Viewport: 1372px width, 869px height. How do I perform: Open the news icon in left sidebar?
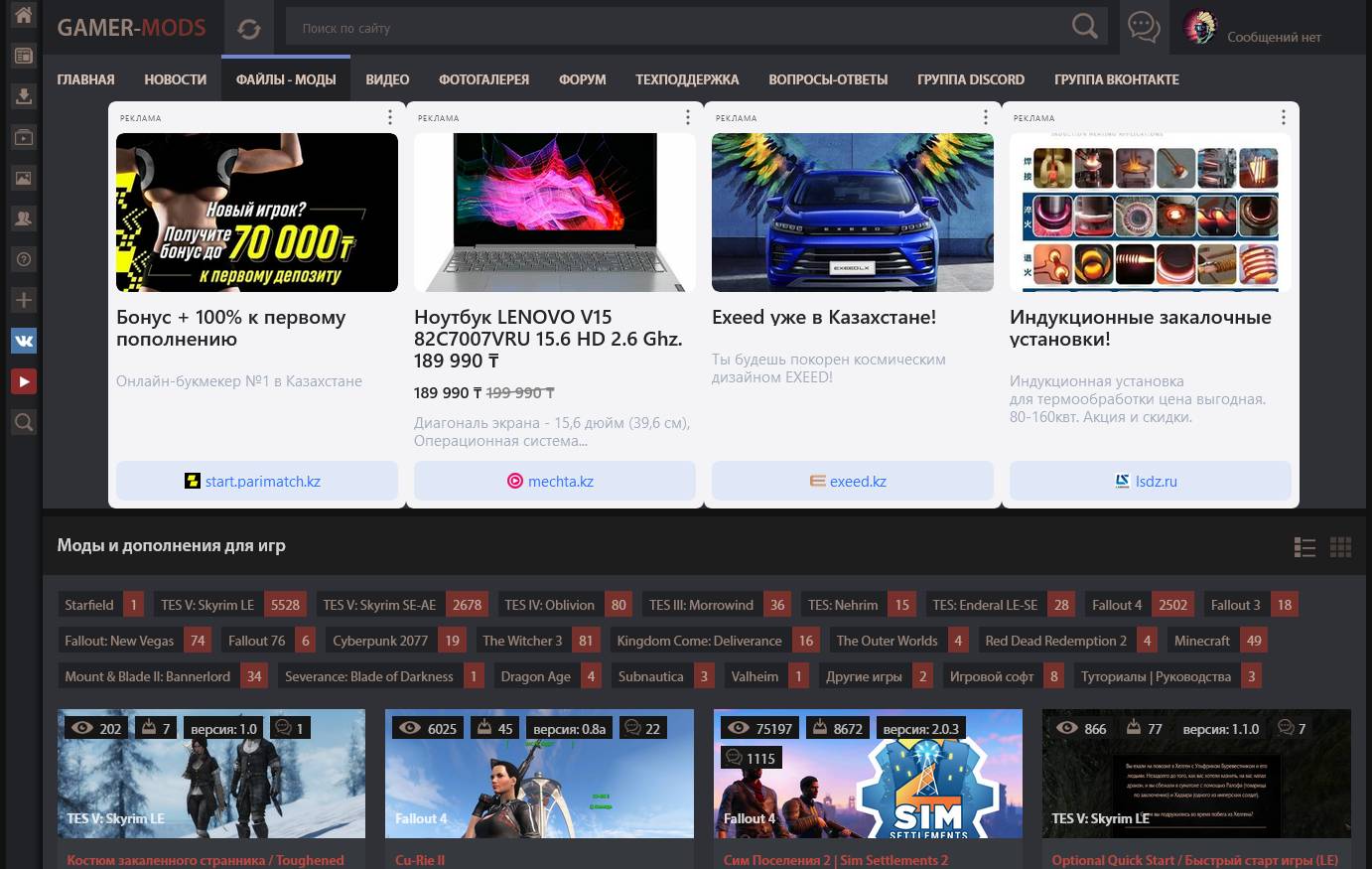(x=23, y=57)
